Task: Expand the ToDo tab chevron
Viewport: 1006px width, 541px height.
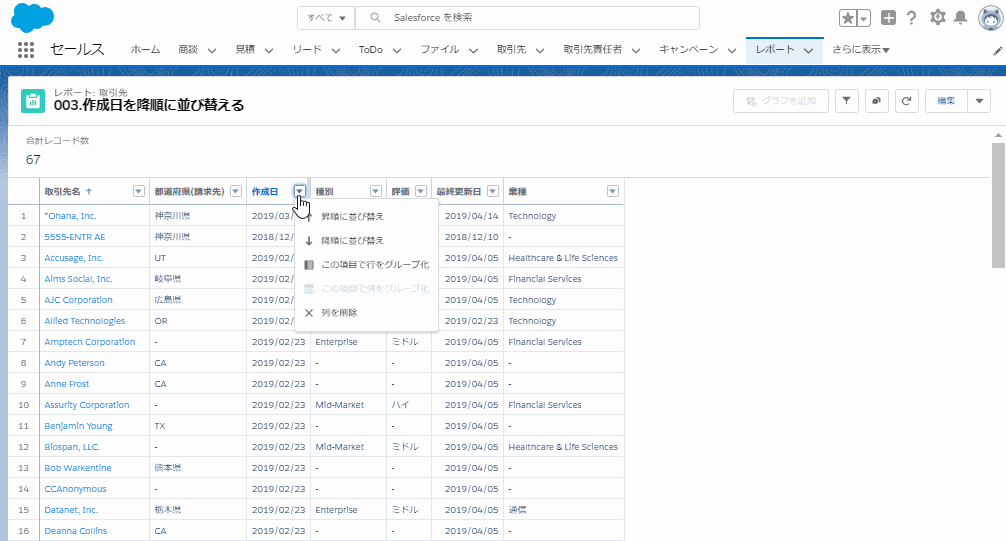Action: [397, 50]
